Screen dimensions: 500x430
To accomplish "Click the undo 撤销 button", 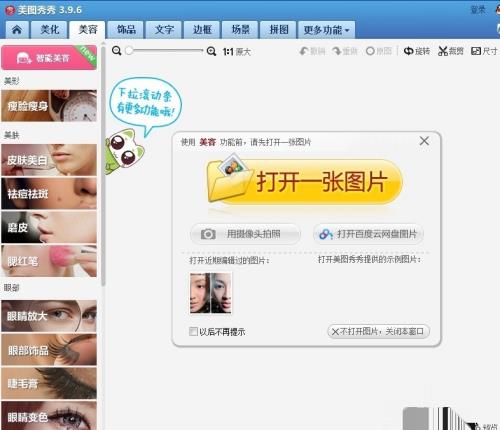I will point(312,51).
